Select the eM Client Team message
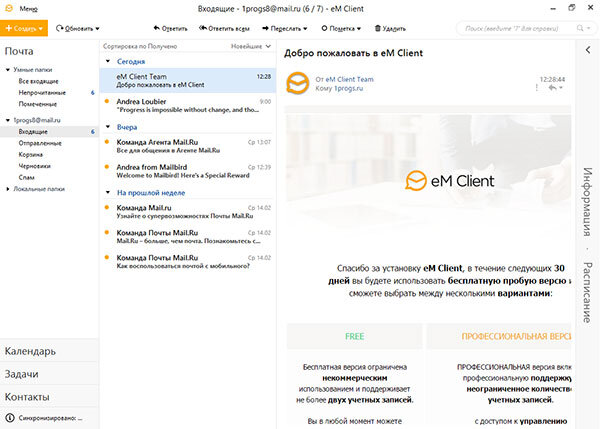This screenshot has height=429, width=600. 188,80
